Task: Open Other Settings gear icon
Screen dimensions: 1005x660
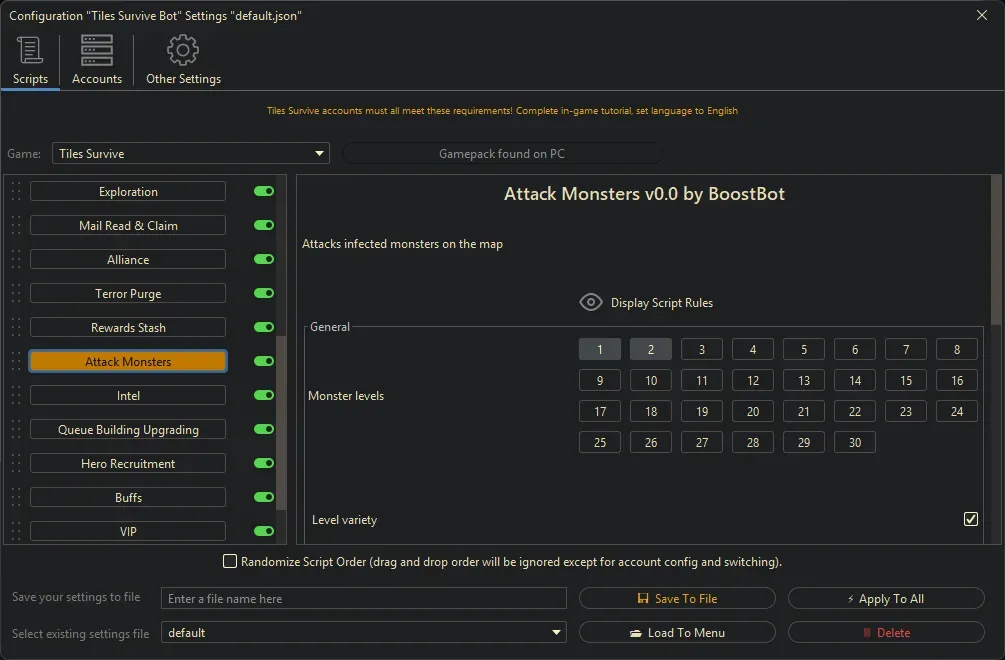Action: [x=183, y=50]
